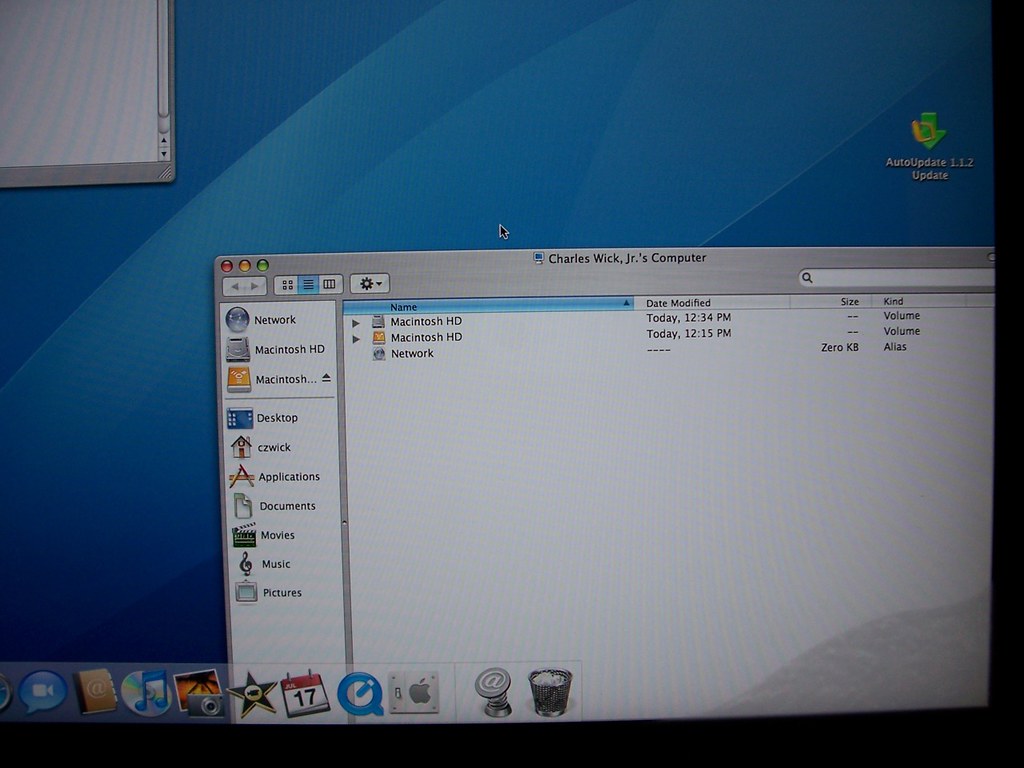The height and width of the screenshot is (768, 1024).
Task: Minimize the Finder window with yellow button
Action: 245,266
